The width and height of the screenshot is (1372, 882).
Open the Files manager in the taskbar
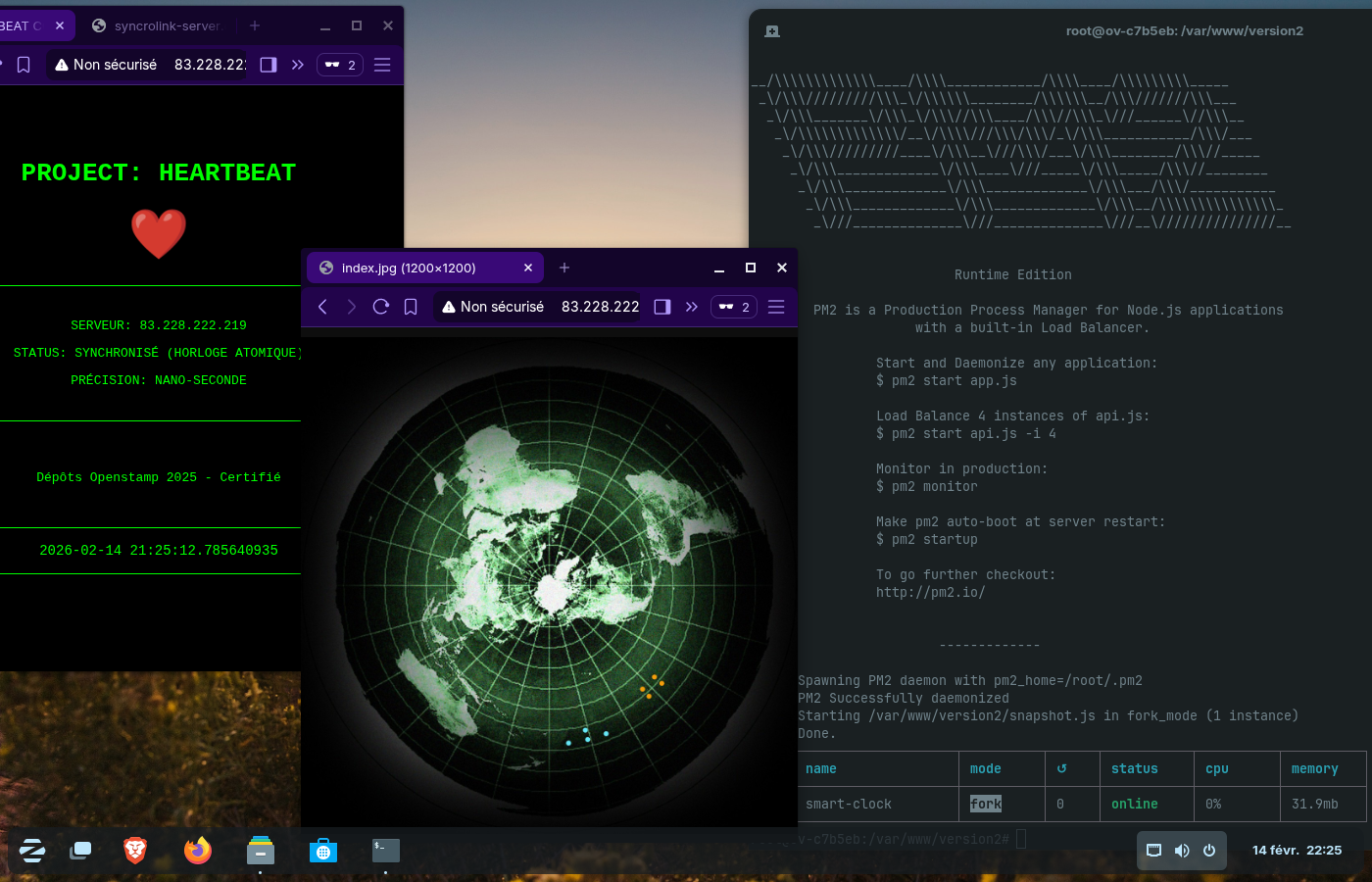pos(261,850)
